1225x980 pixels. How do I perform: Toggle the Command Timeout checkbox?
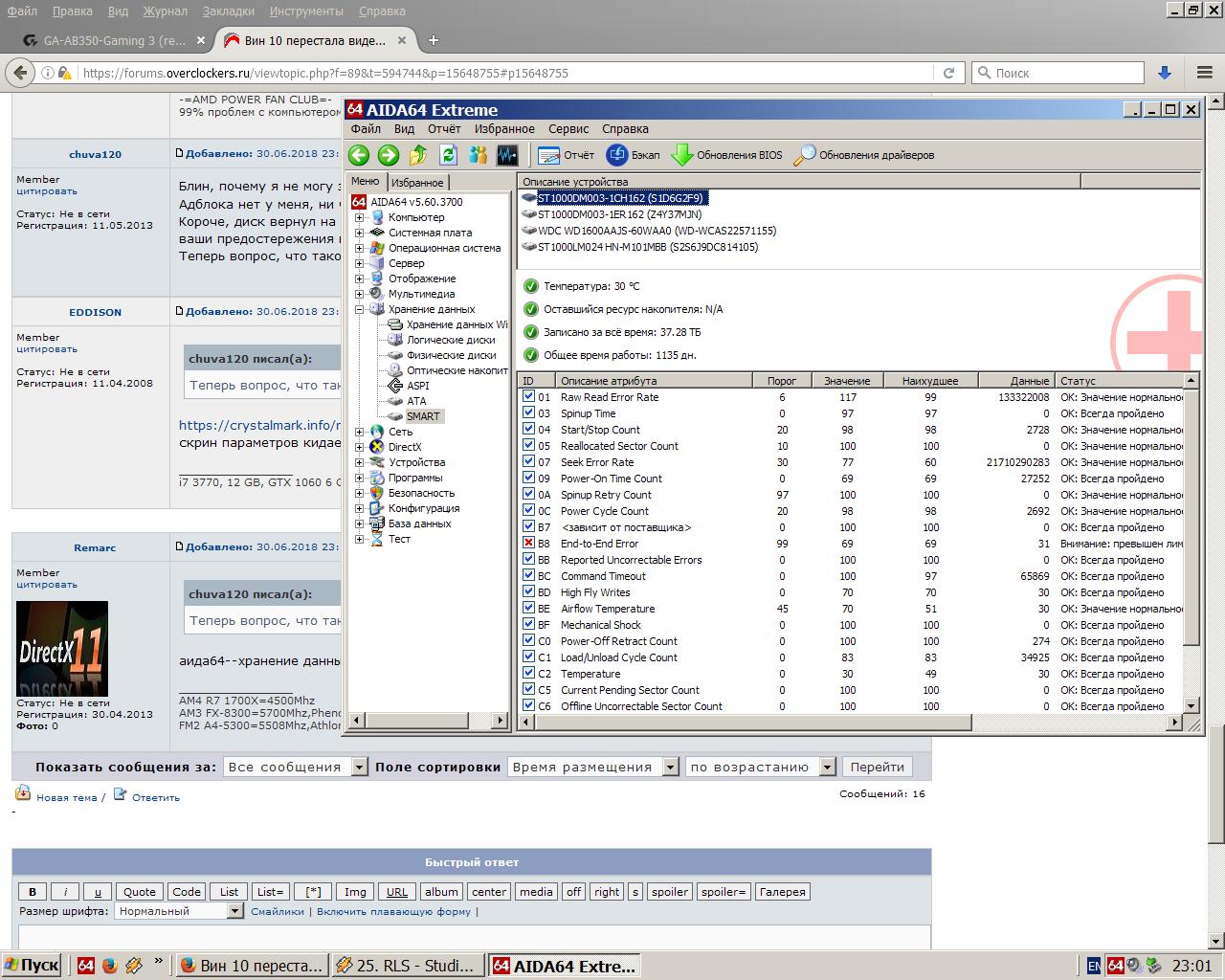point(528,575)
